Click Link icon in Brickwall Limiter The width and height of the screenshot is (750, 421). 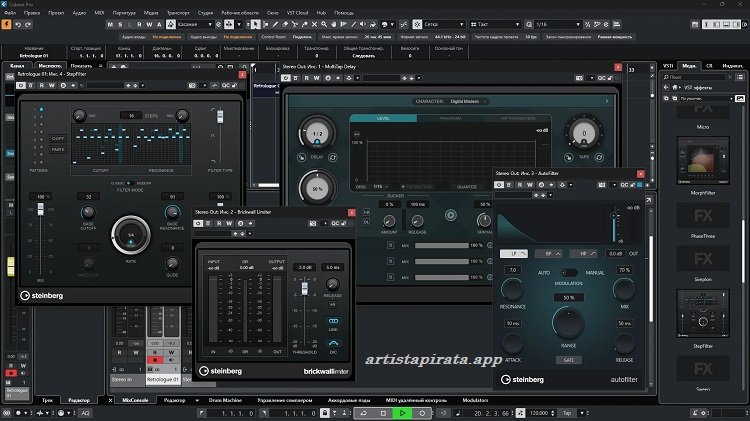333,321
